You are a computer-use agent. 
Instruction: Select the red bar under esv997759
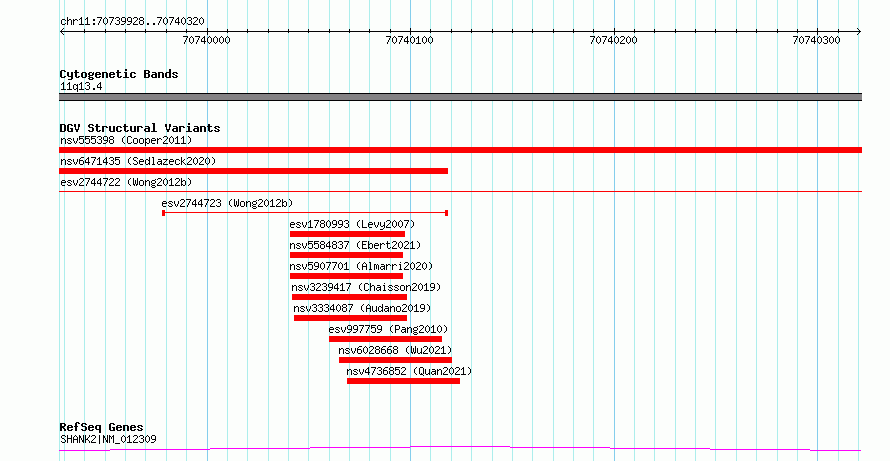[x=385, y=339]
